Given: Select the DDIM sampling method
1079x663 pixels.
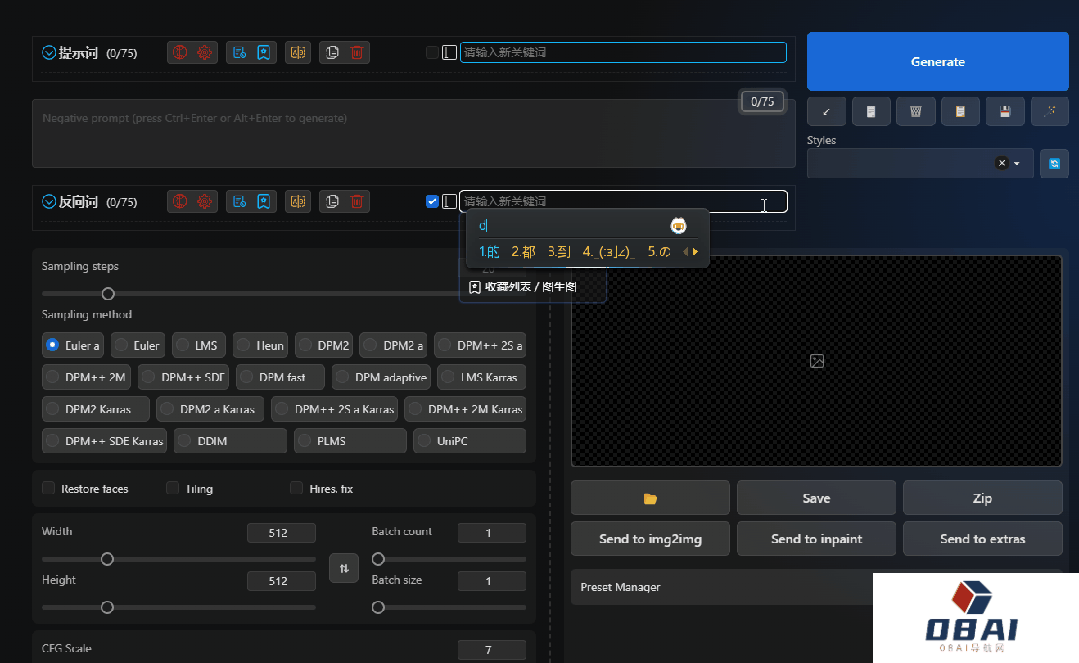Looking at the screenshot, I should coord(230,441).
